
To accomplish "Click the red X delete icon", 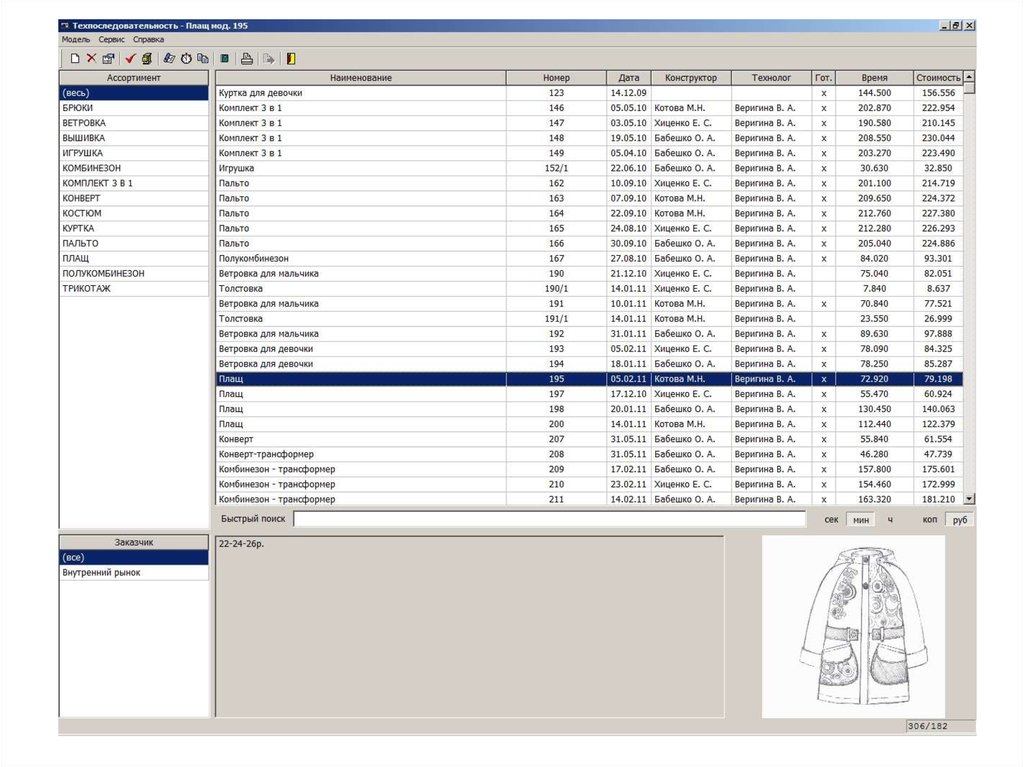I will [x=91, y=59].
